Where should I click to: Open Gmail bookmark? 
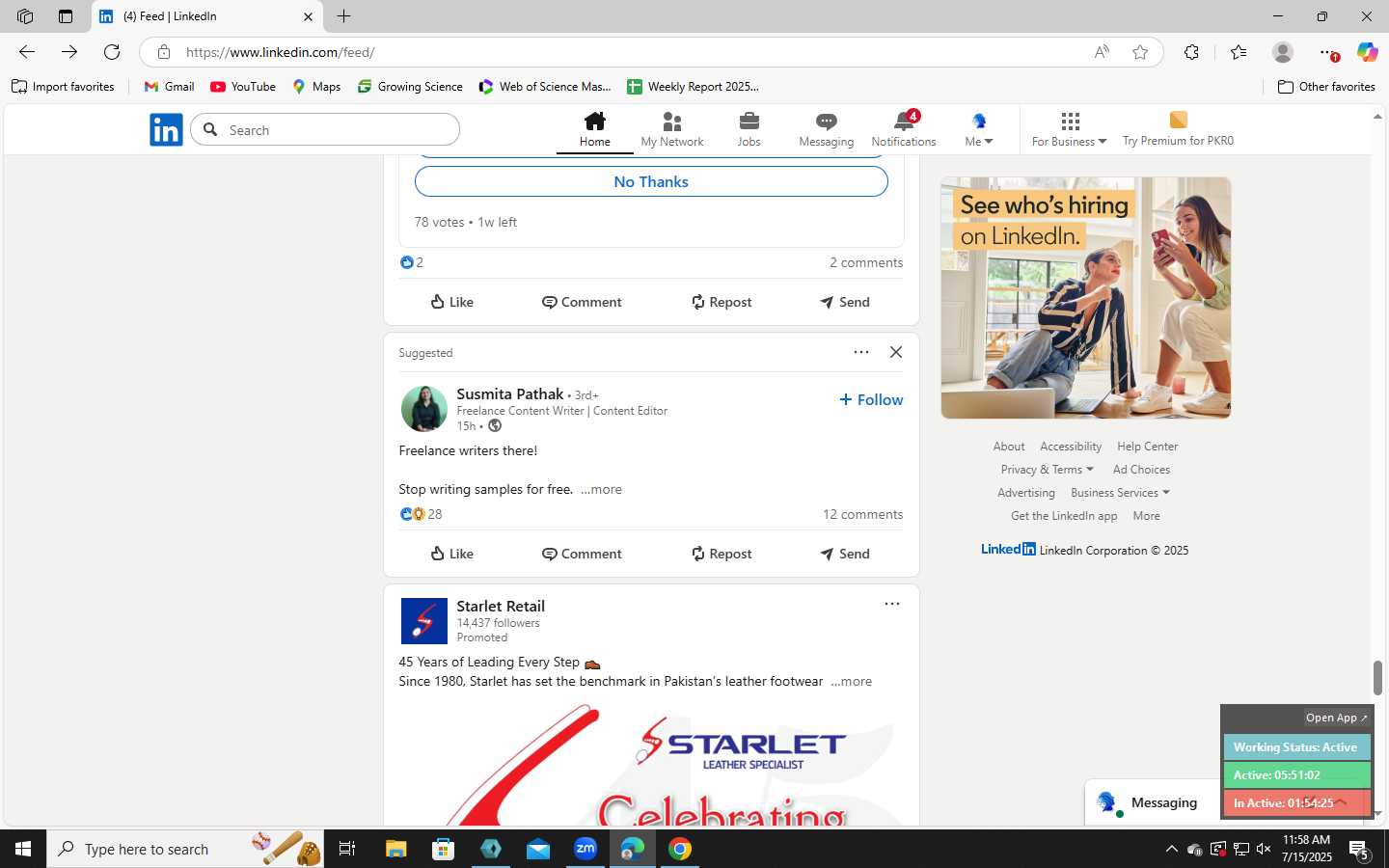(169, 87)
